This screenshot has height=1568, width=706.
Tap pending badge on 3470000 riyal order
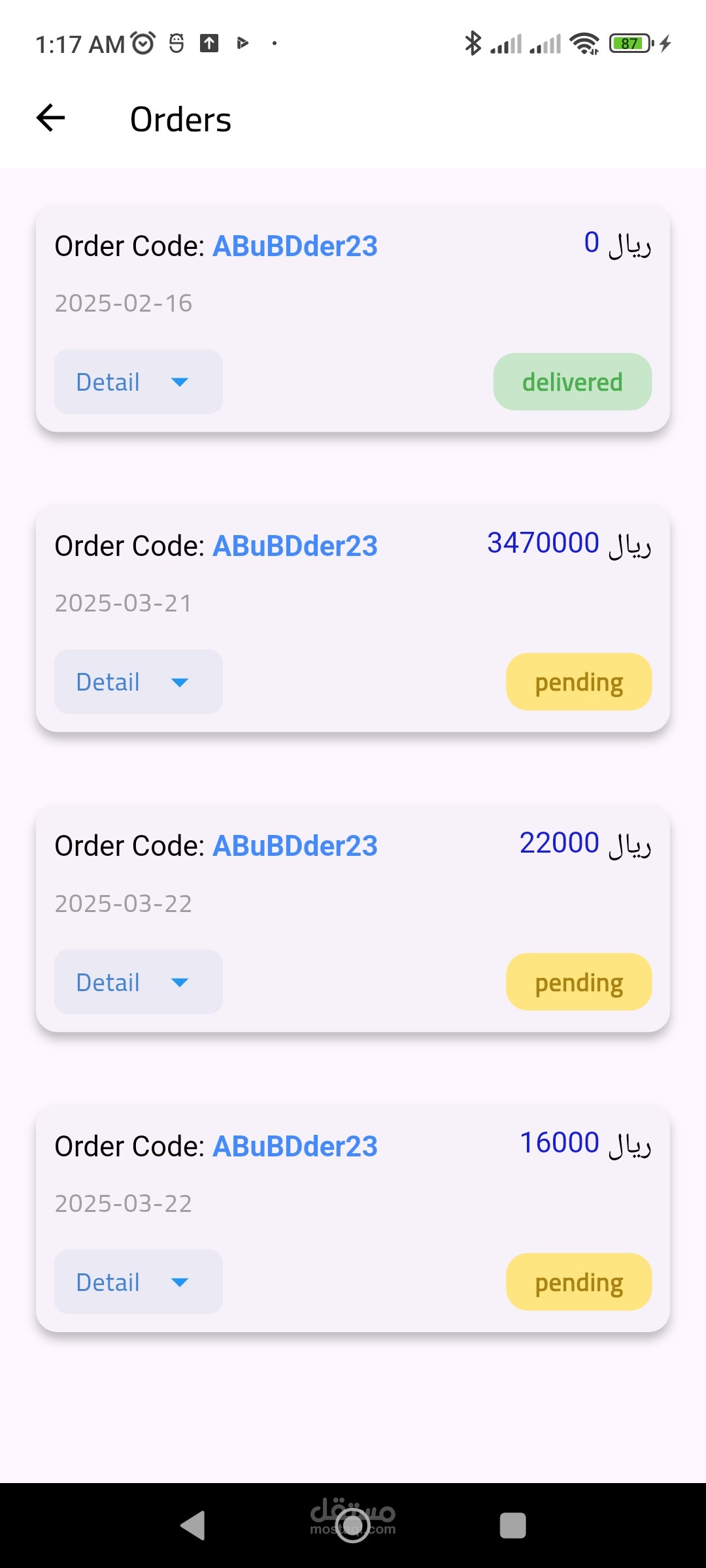[x=579, y=682]
